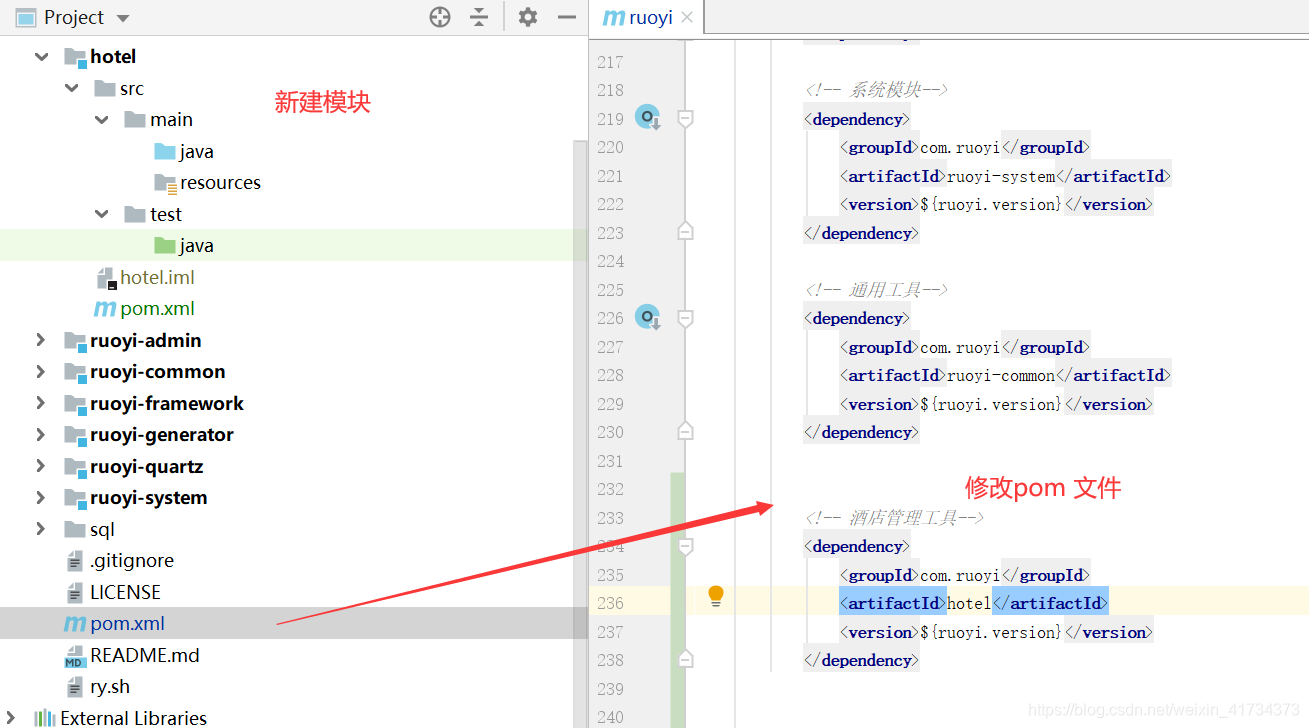
Task: Click version line 237 of hotel dependency
Action: tap(996, 632)
